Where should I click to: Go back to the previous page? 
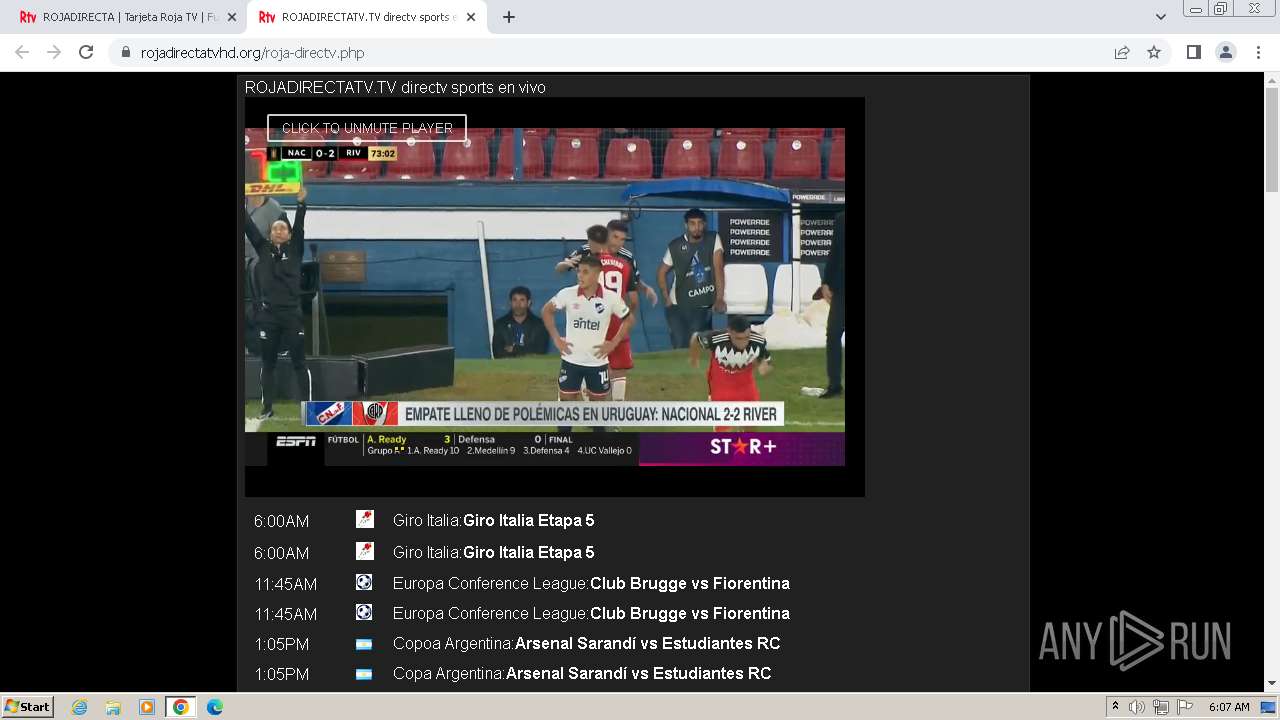click(x=22, y=52)
